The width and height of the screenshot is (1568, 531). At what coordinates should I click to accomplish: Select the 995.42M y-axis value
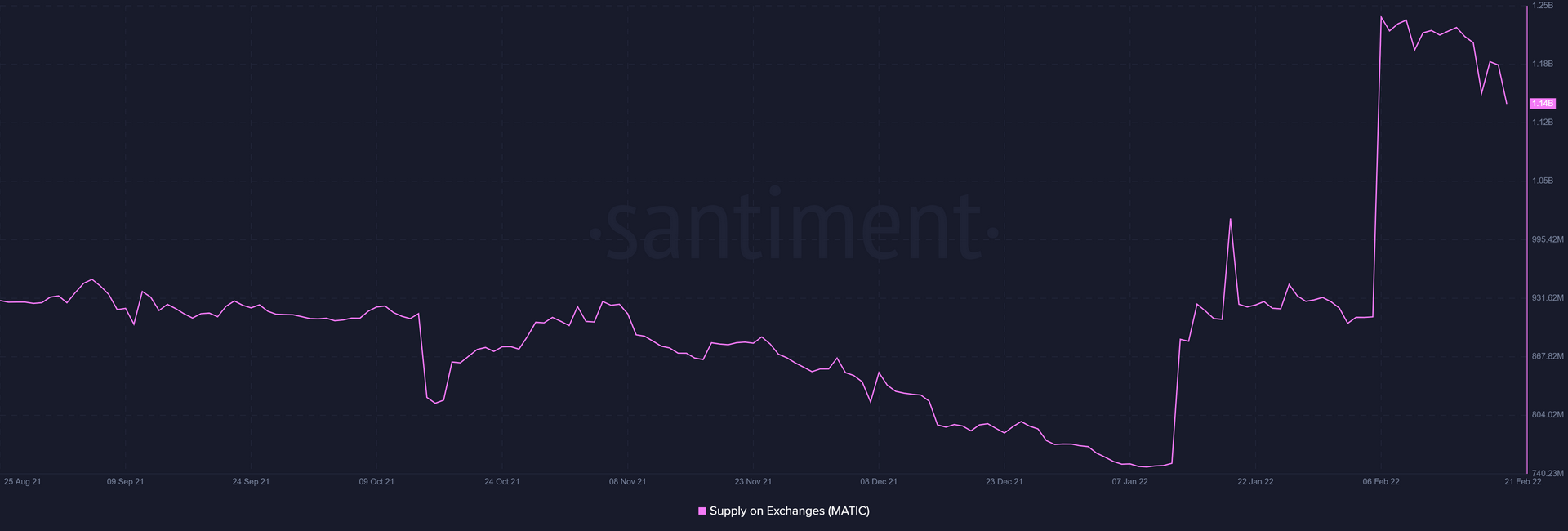tap(1547, 239)
